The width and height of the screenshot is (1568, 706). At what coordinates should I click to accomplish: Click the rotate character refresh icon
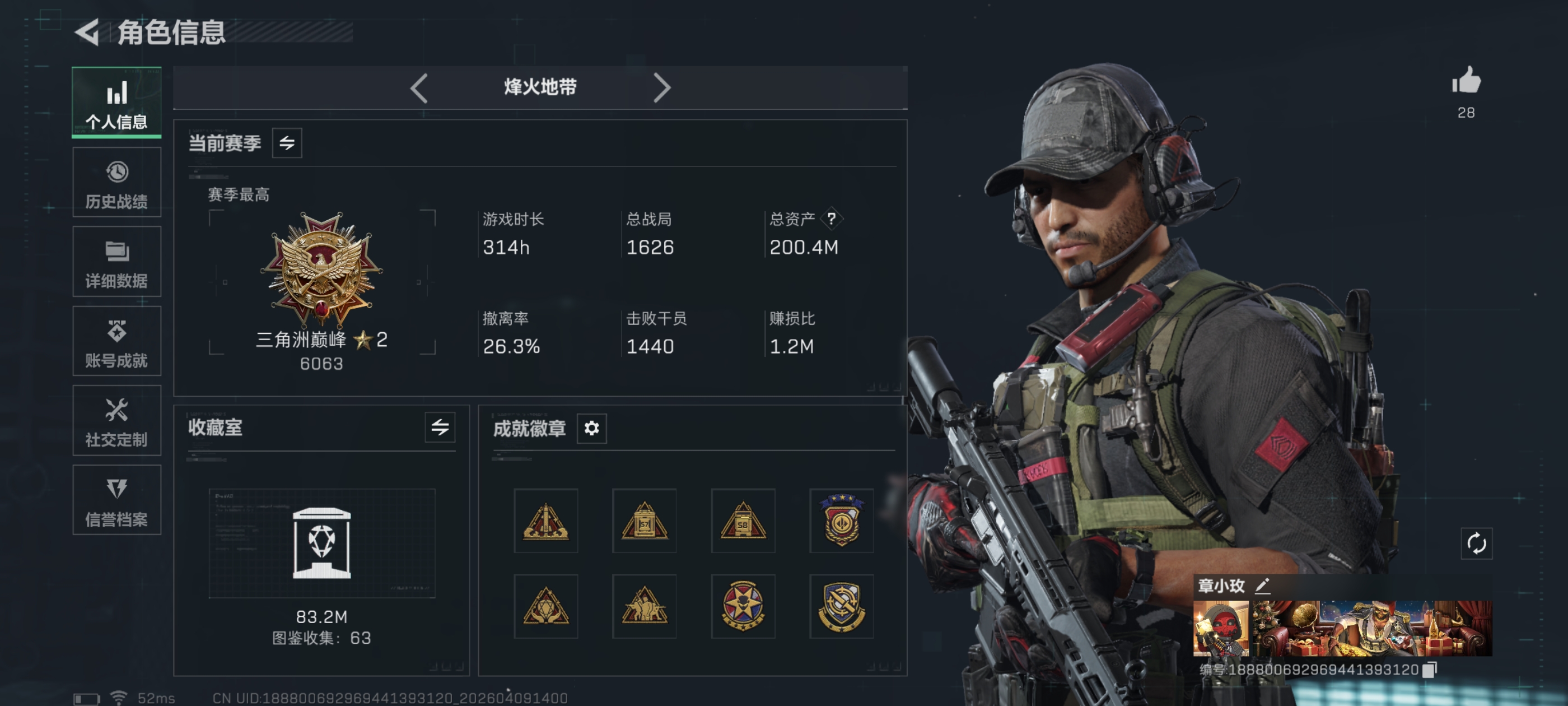click(1476, 544)
